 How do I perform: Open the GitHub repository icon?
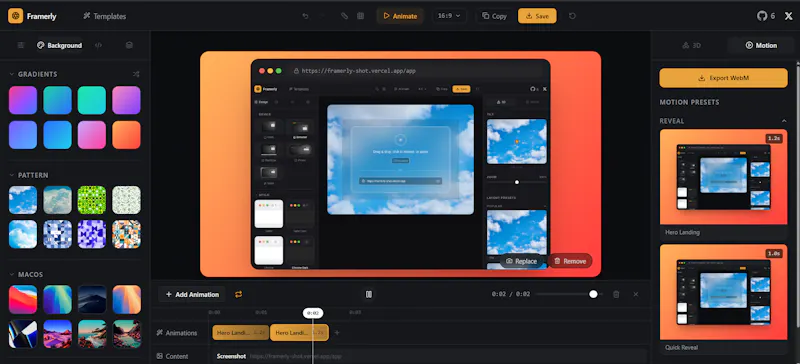click(x=762, y=16)
